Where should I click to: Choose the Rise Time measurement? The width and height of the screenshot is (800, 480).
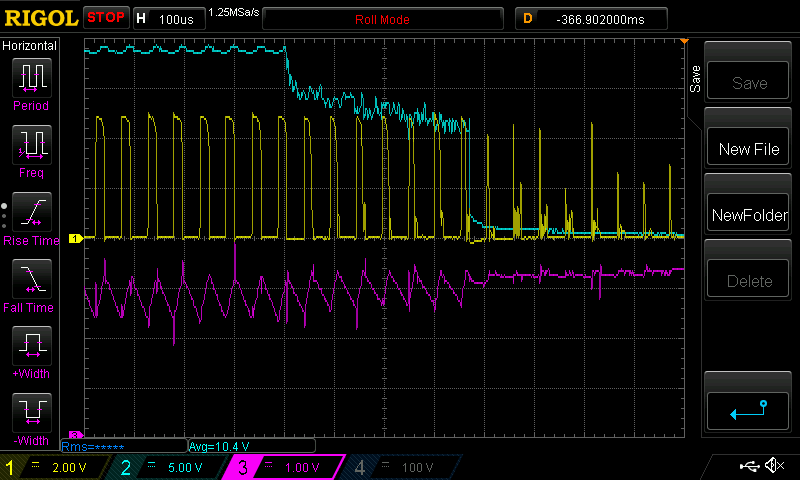(30, 218)
